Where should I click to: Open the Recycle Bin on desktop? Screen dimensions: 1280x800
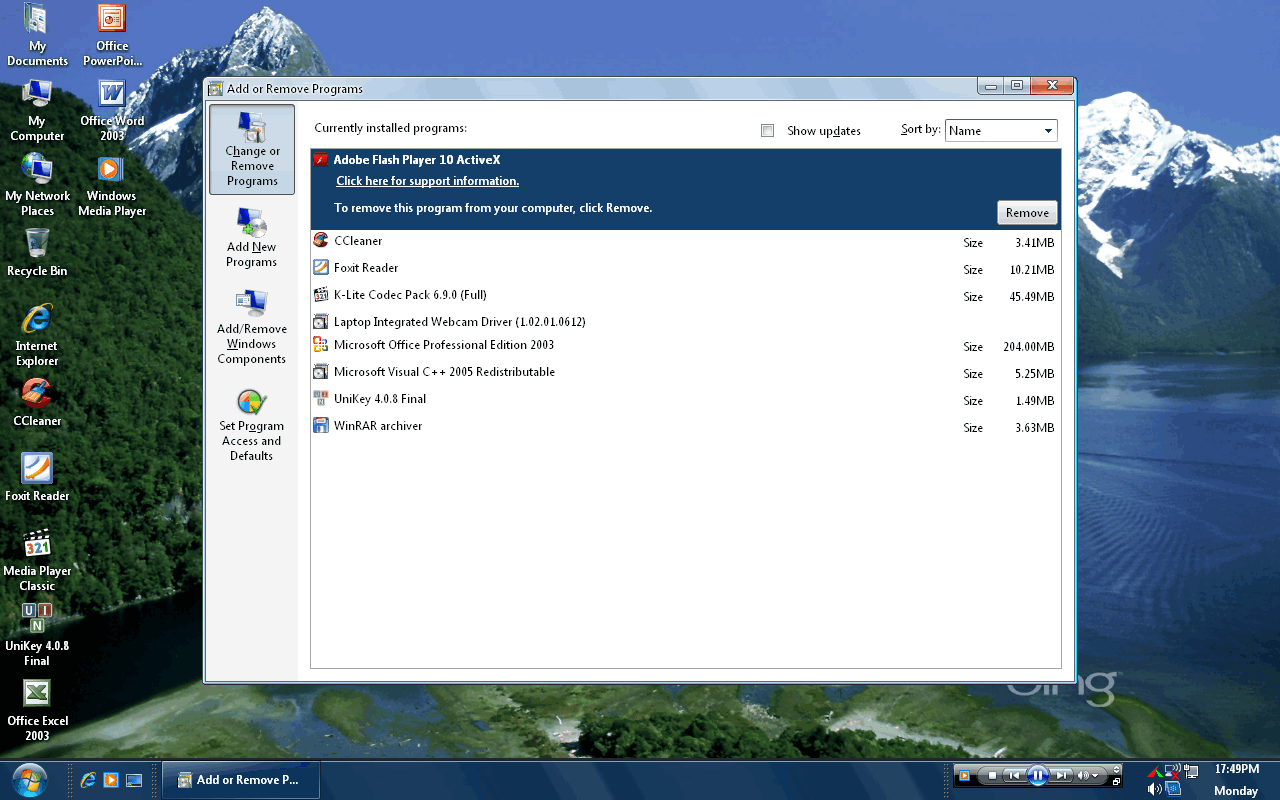click(x=37, y=252)
